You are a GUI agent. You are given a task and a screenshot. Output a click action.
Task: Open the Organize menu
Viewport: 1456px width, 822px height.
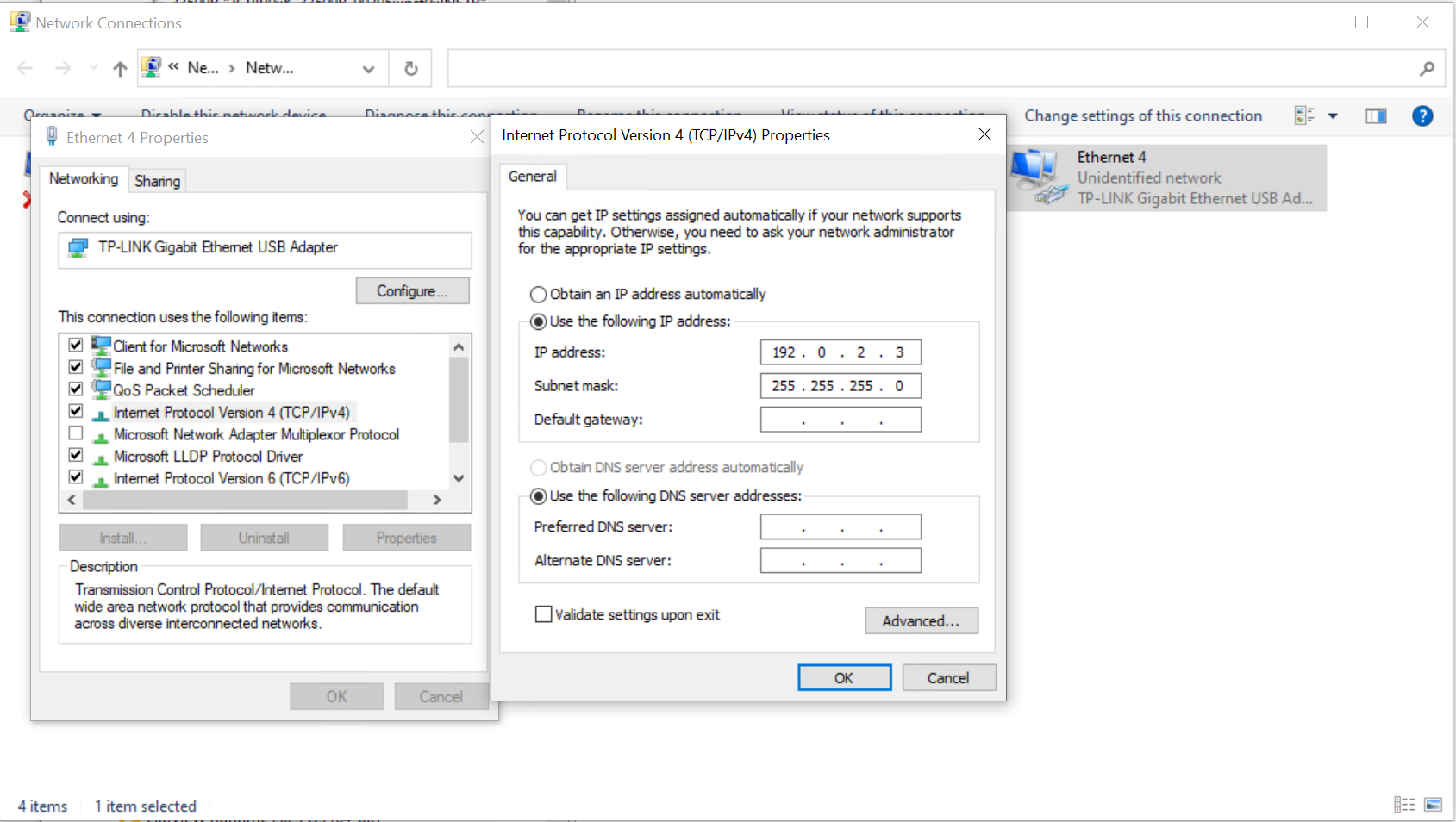tap(62, 115)
